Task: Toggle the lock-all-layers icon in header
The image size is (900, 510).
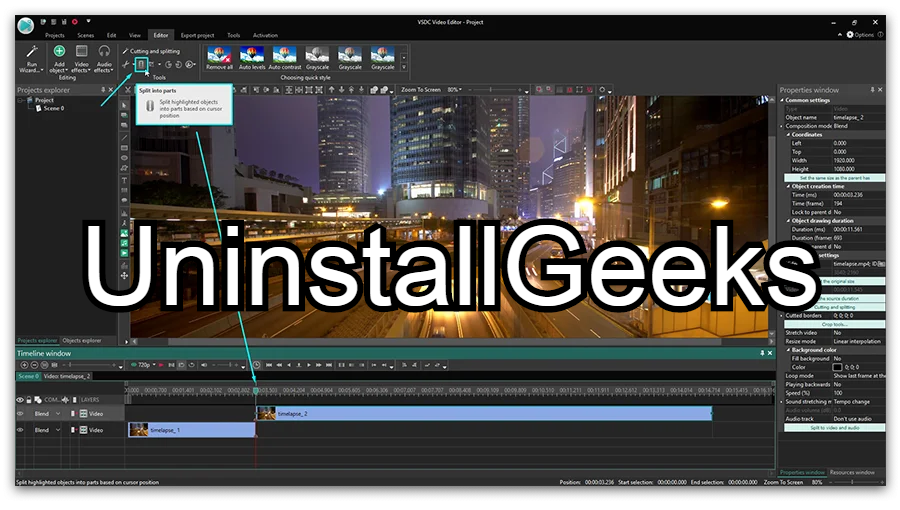Action: [29, 400]
